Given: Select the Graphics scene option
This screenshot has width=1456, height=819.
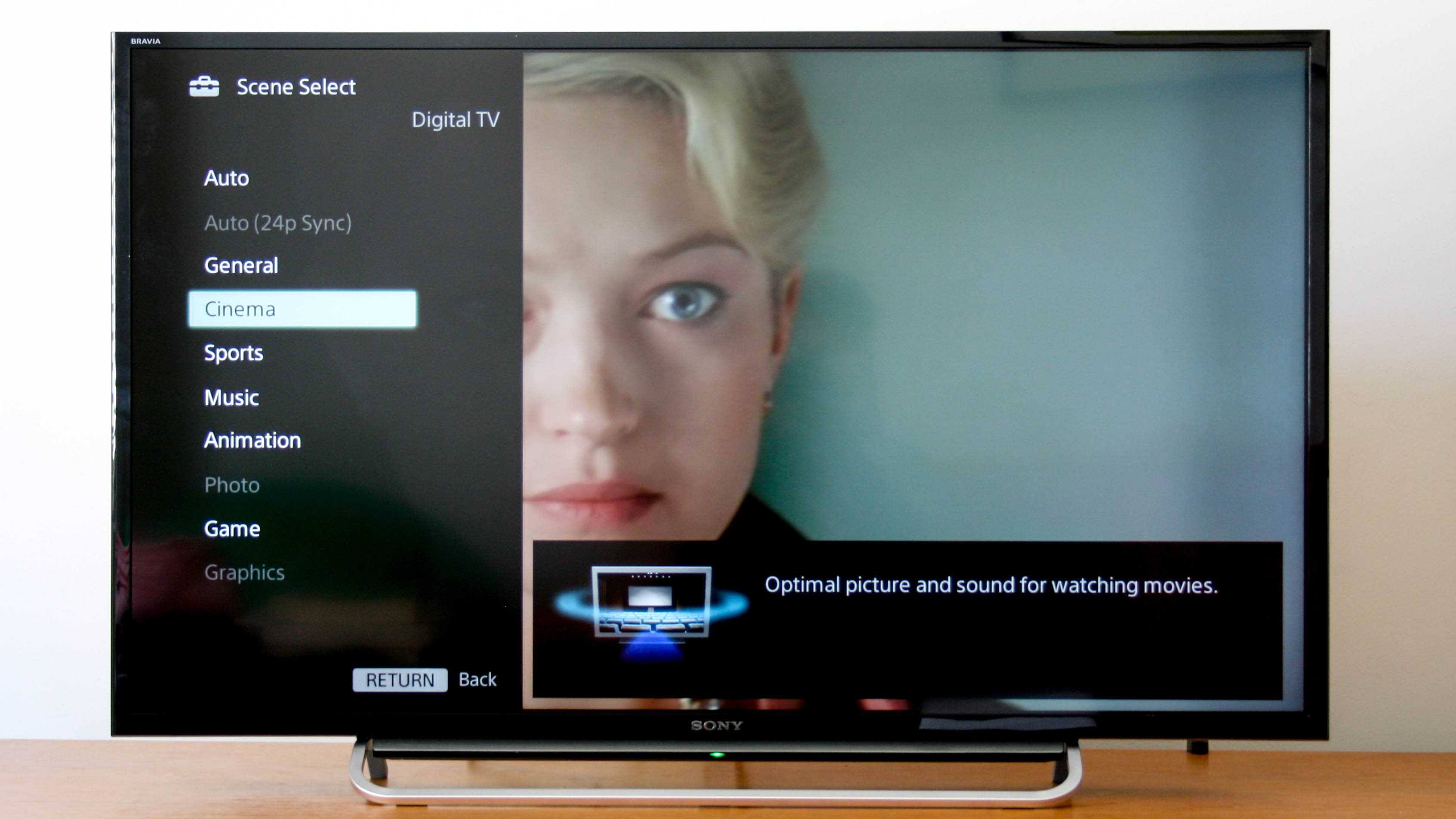Looking at the screenshot, I should pyautogui.click(x=244, y=572).
